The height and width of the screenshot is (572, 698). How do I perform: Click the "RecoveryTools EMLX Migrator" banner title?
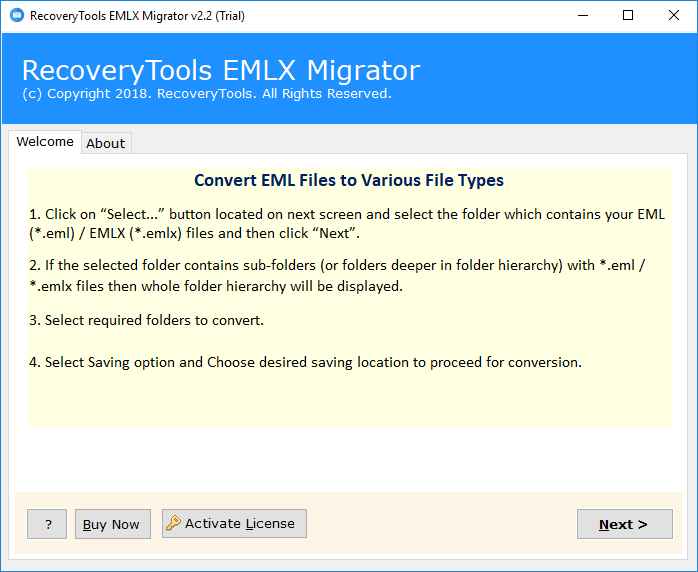coord(221,70)
